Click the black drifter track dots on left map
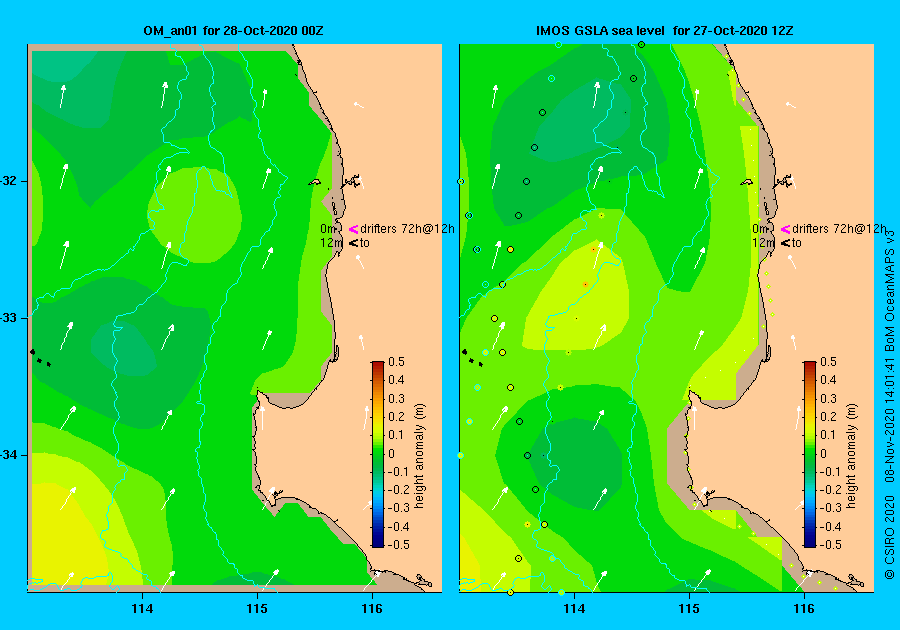Viewport: 900px width, 630px height. click(x=40, y=358)
